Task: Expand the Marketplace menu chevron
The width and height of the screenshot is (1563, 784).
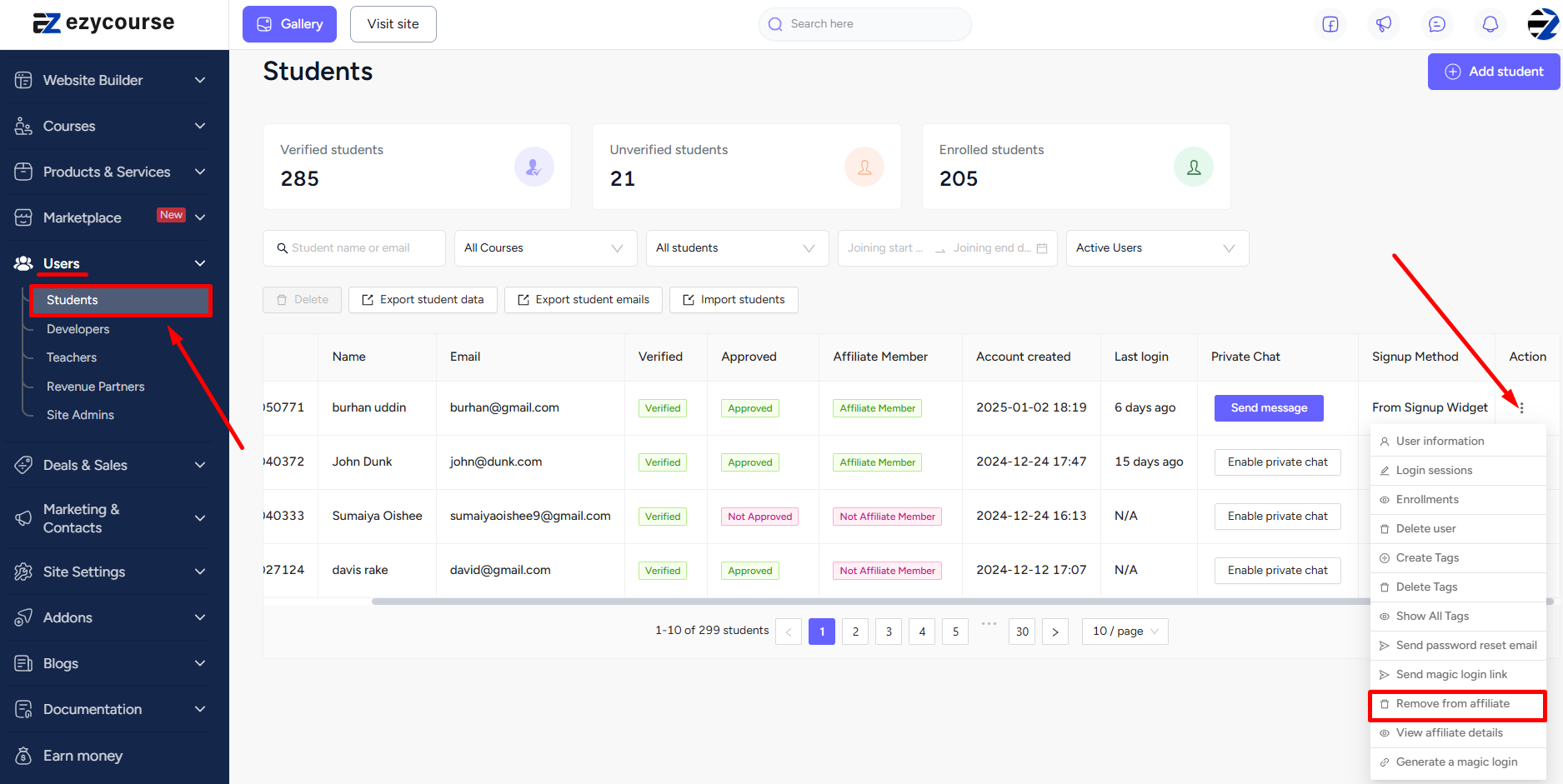Action: pos(200,217)
